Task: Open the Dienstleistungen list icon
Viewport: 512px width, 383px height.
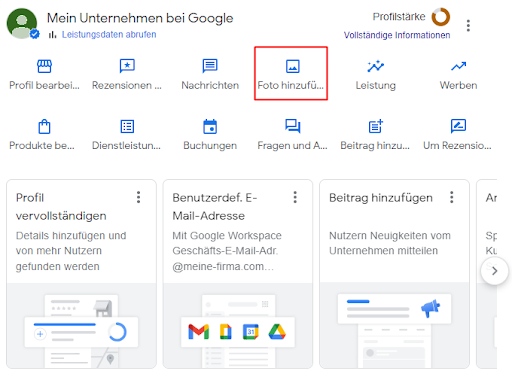Action: [x=127, y=126]
